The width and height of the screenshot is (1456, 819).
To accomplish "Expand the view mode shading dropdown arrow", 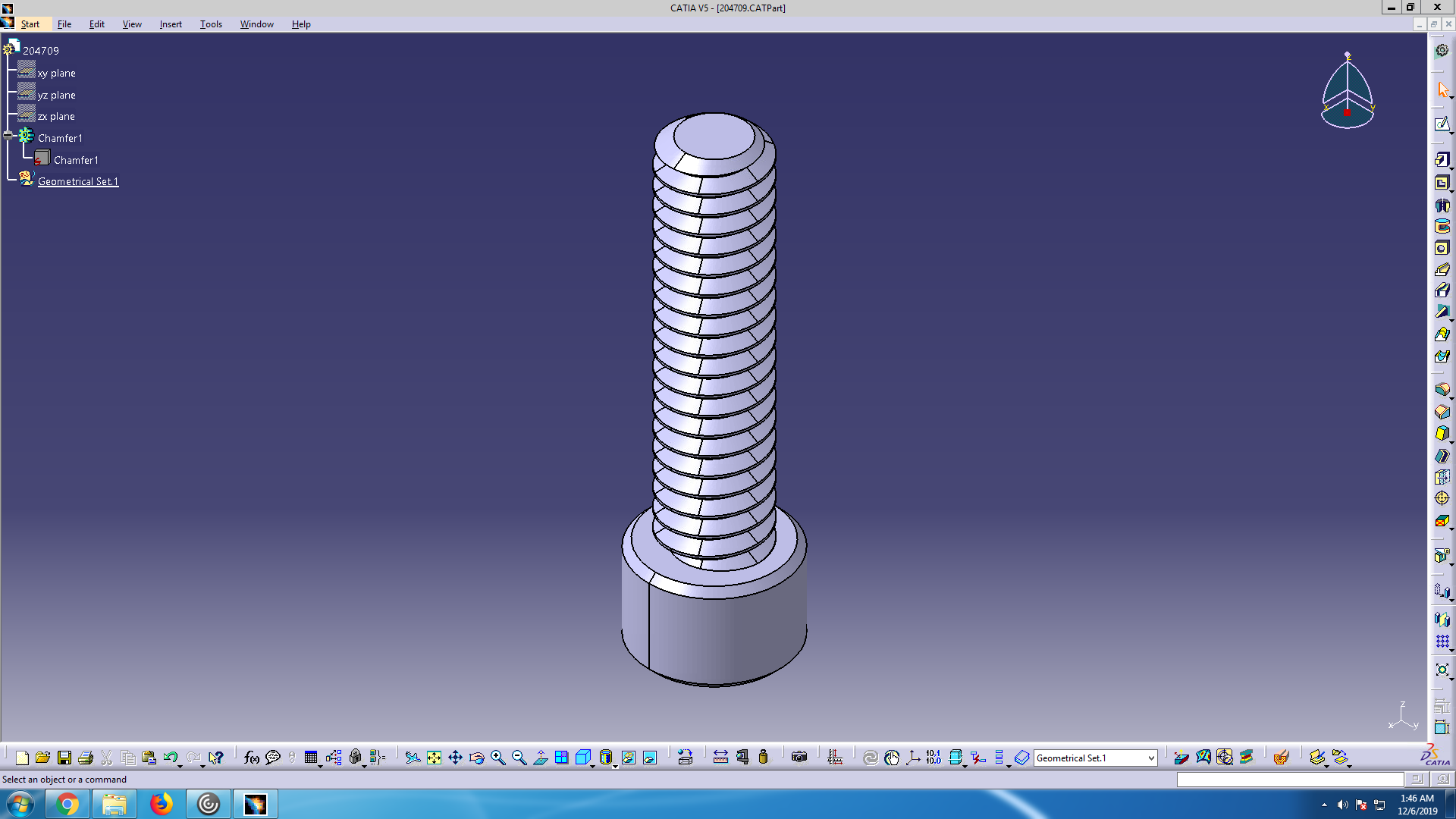I will click(615, 766).
